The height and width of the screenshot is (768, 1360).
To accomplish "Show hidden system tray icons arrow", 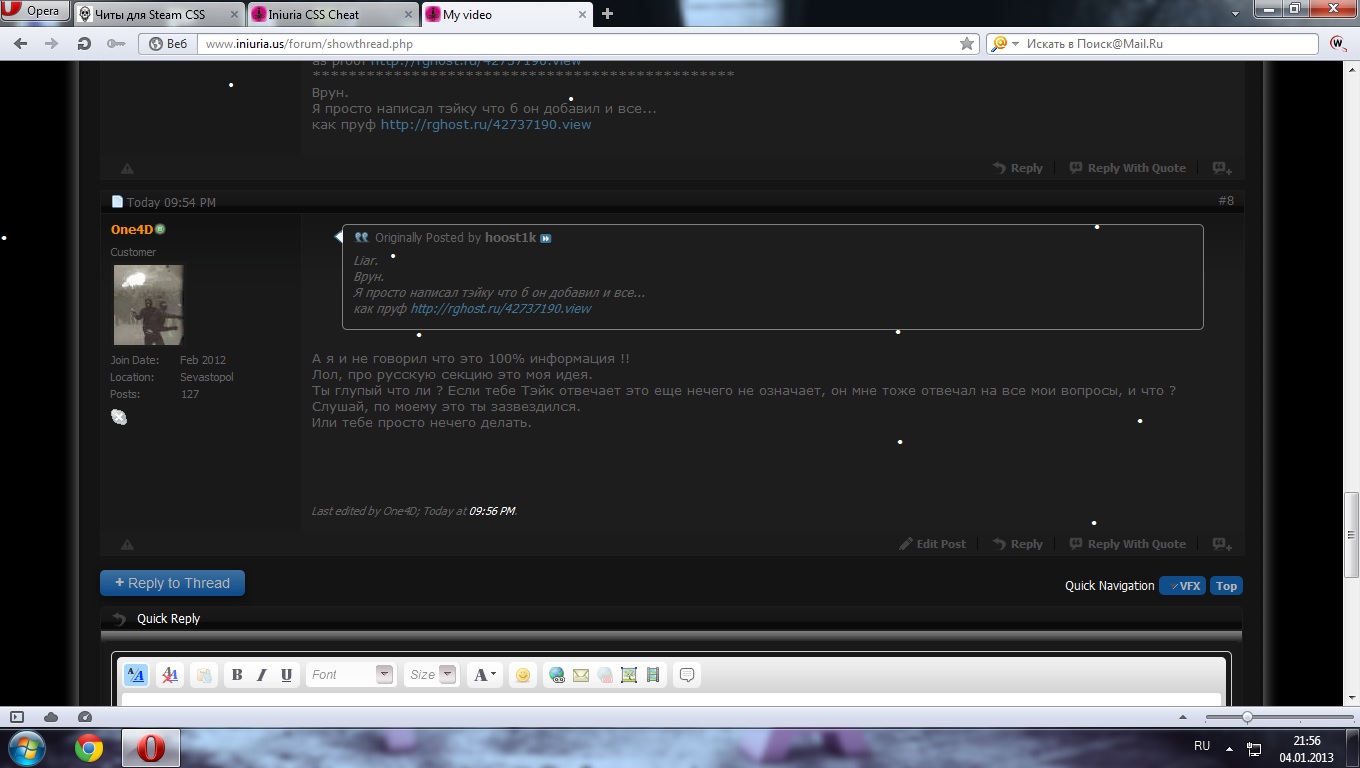I will coord(1229,749).
